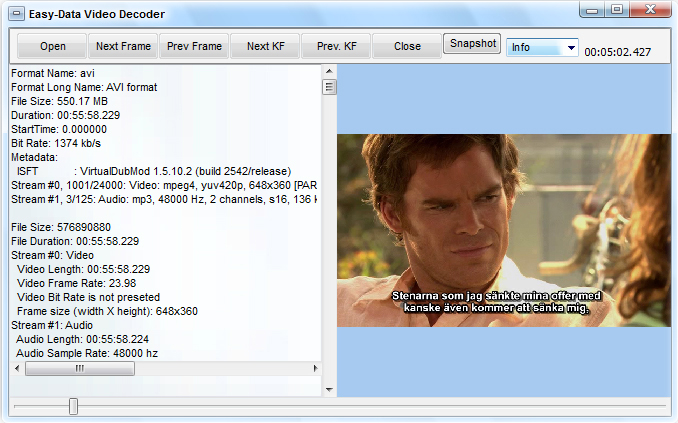Screen dimensions: 678x423
Task: Click the vertical scrollbar thumb
Action: pyautogui.click(x=329, y=87)
